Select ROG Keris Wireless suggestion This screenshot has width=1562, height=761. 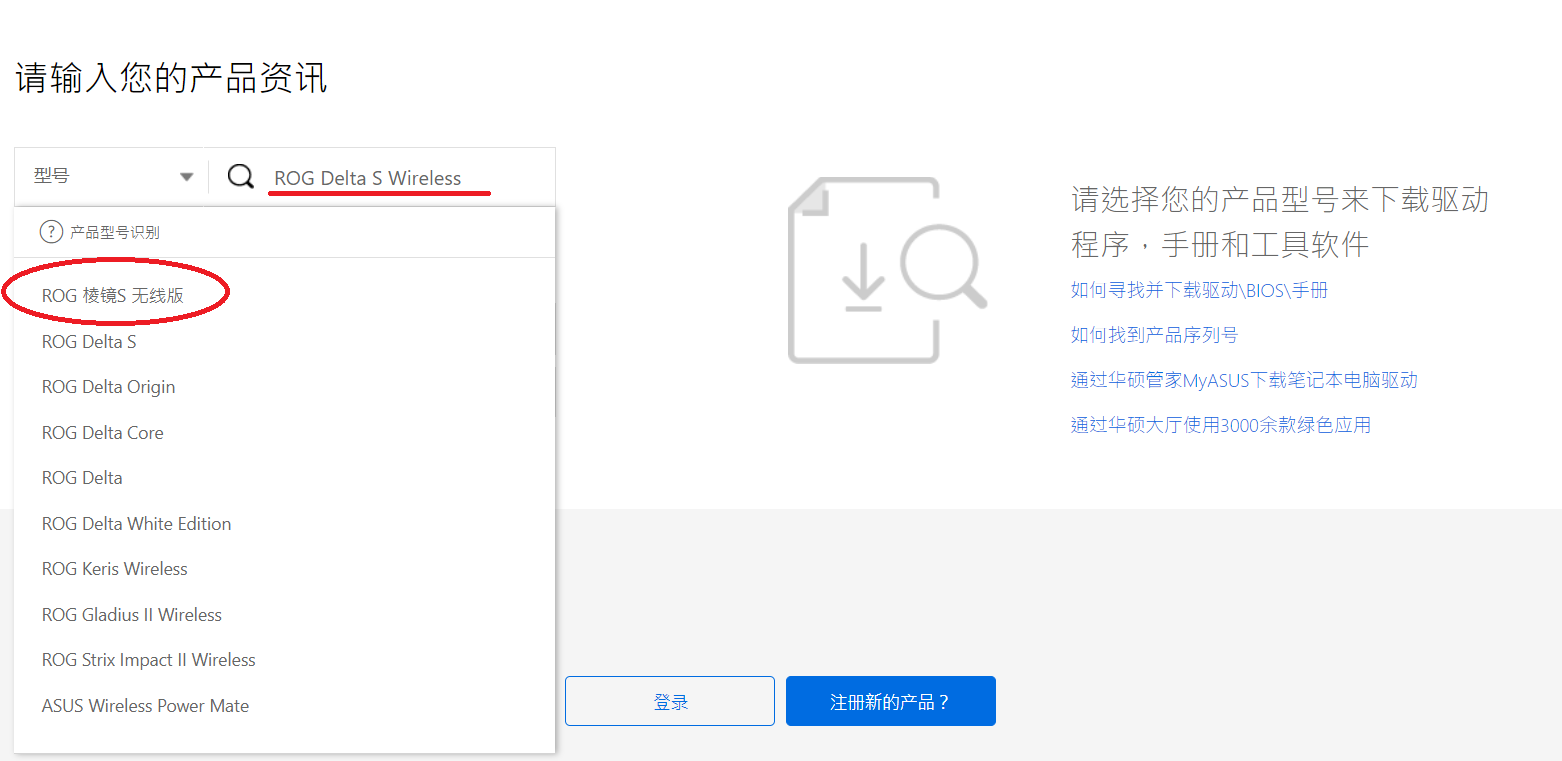(114, 569)
